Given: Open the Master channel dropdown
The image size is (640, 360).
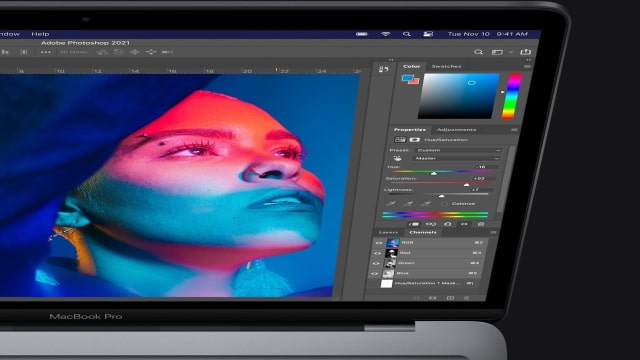Looking at the screenshot, I should (456, 158).
